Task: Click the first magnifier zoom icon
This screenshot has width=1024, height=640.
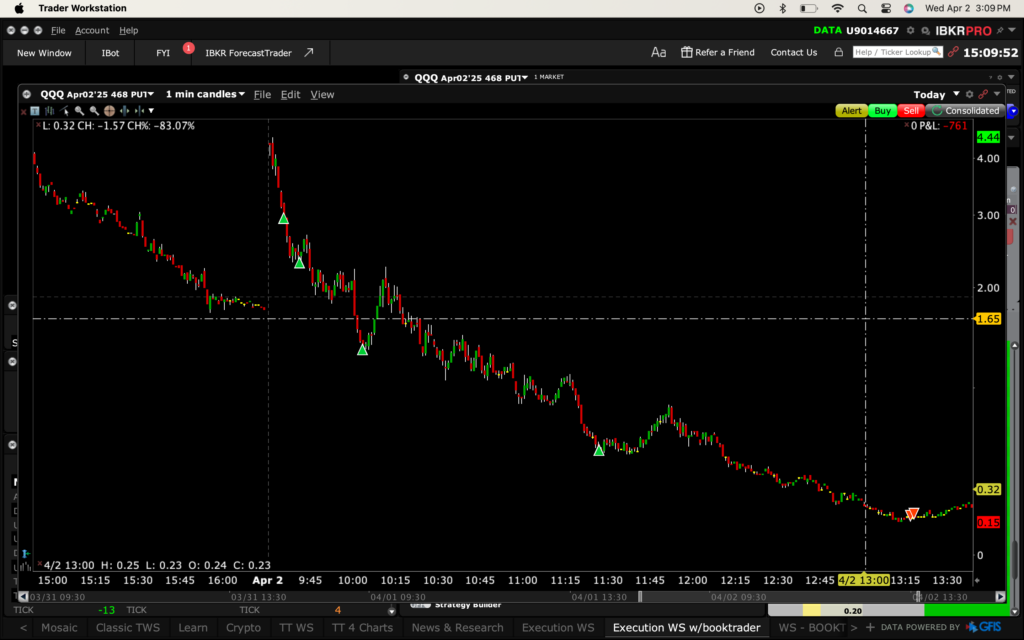Action: (80, 111)
